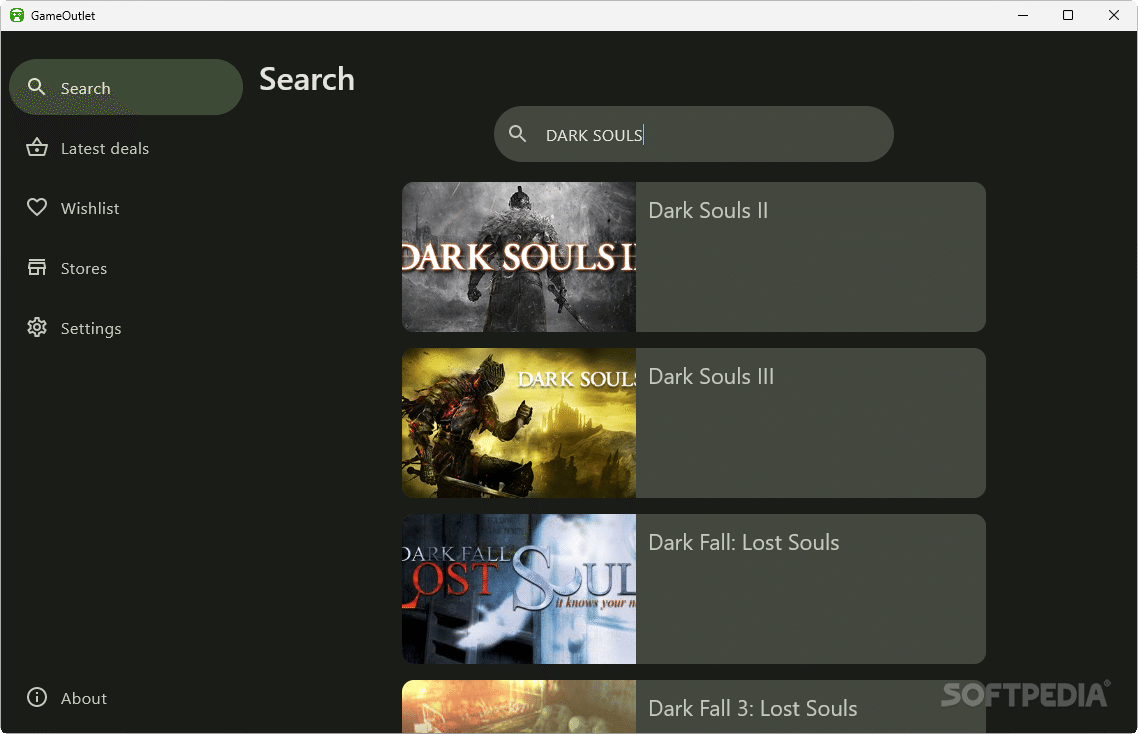Focus the DARK SOULS search field
1138x734 pixels.
[x=694, y=134]
